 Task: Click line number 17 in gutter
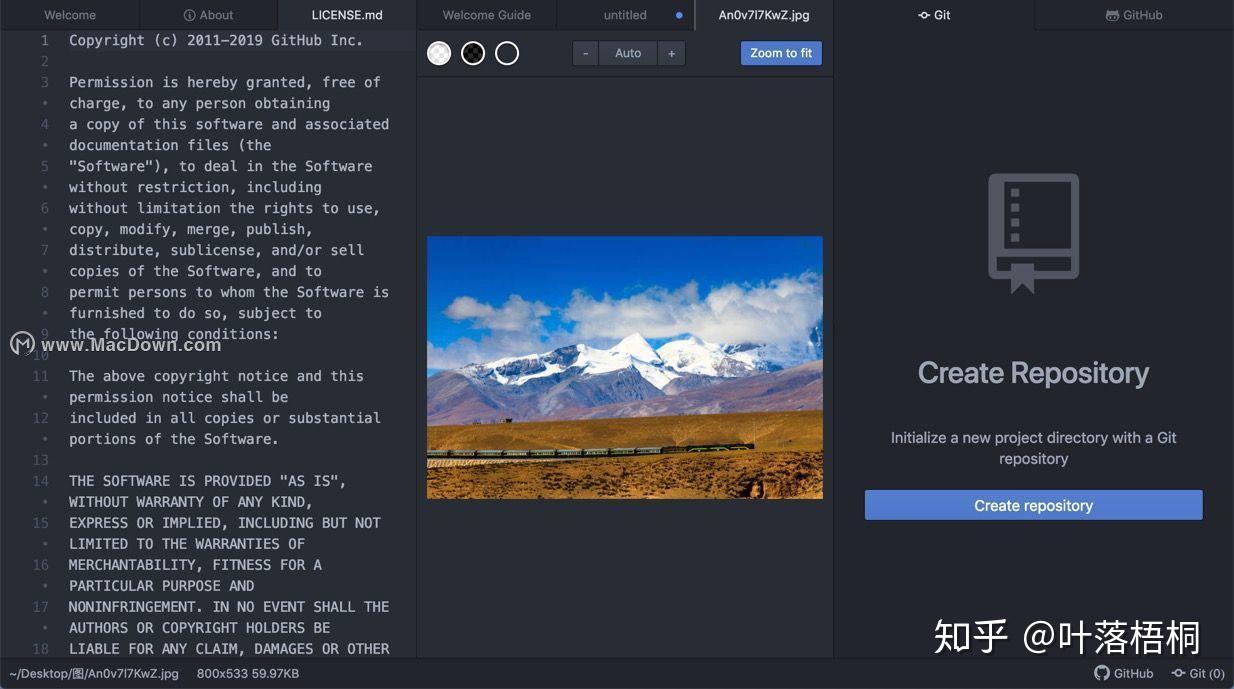pos(40,607)
